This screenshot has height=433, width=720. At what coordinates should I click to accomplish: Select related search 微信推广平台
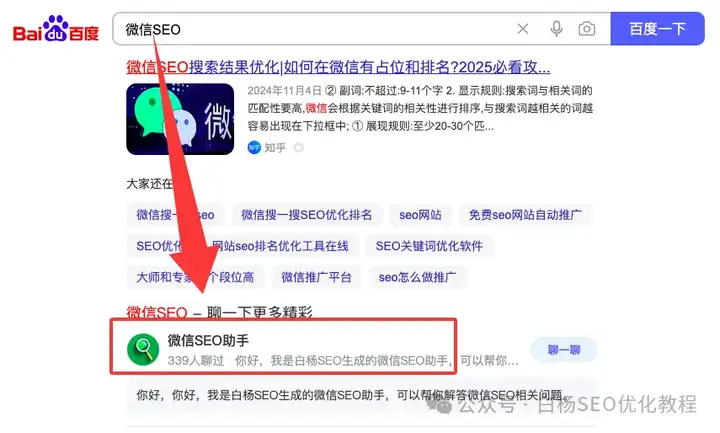pos(316,277)
